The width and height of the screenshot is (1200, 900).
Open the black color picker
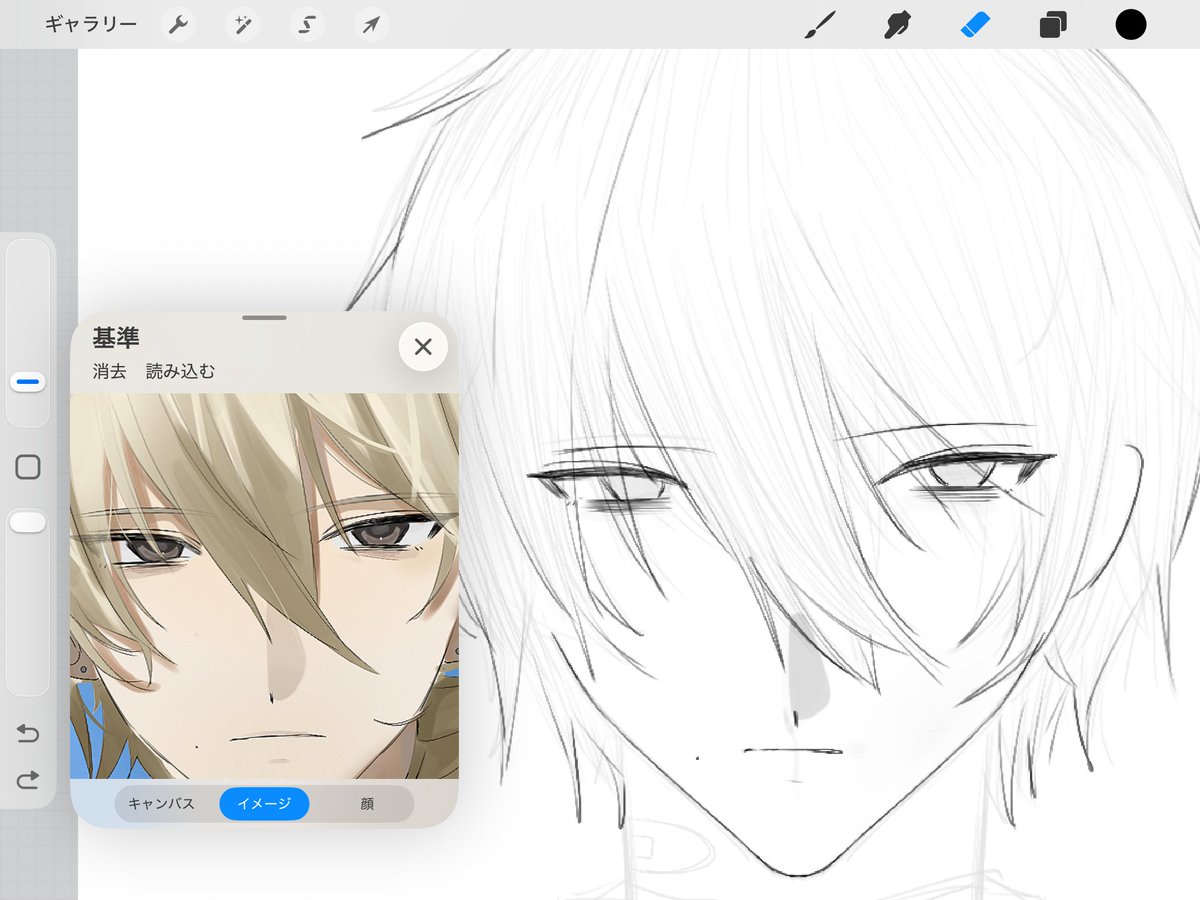click(x=1131, y=25)
